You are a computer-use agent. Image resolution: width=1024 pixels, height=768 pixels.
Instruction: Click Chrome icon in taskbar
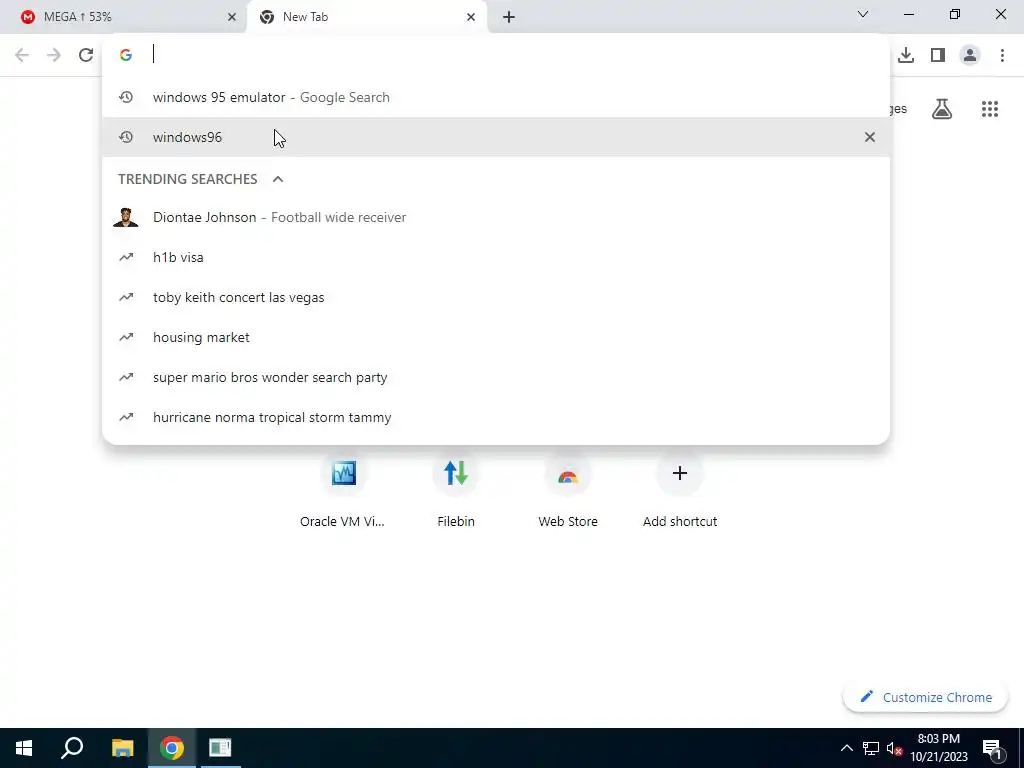(171, 748)
